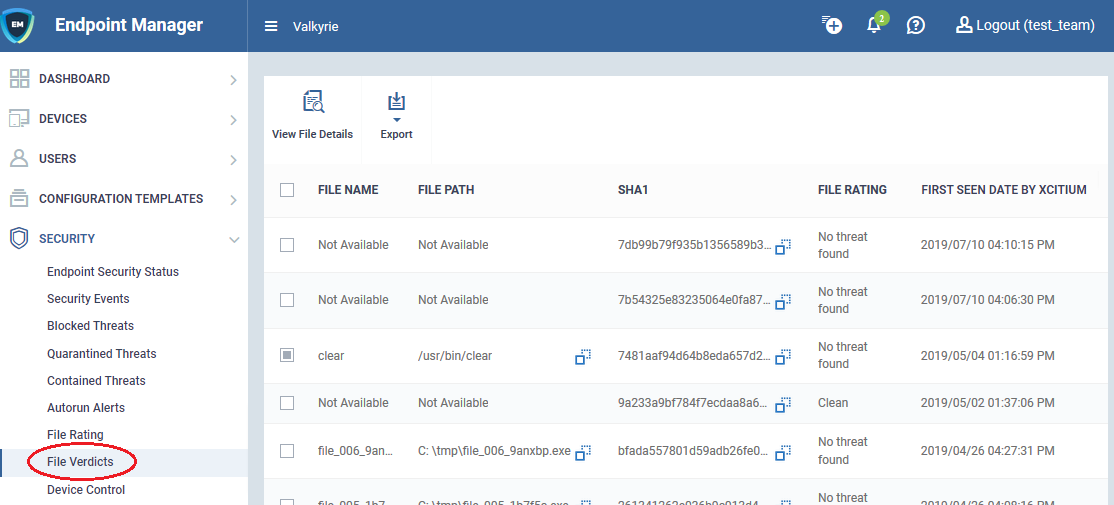Check the row with SHA1 7b54325e83235064e0fa87
Image resolution: width=1114 pixels, height=505 pixels.
coord(287,300)
